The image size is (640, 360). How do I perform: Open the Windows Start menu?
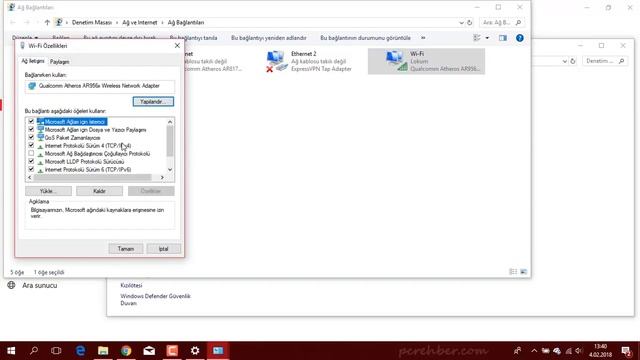11,351
